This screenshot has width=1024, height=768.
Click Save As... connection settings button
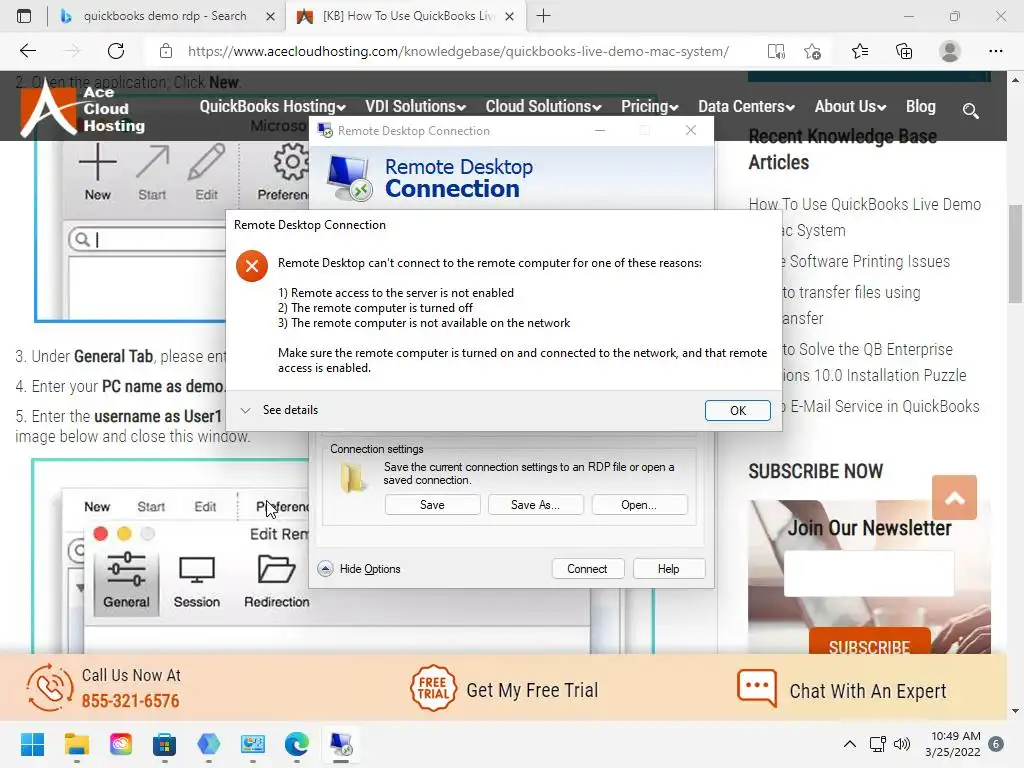click(x=535, y=505)
